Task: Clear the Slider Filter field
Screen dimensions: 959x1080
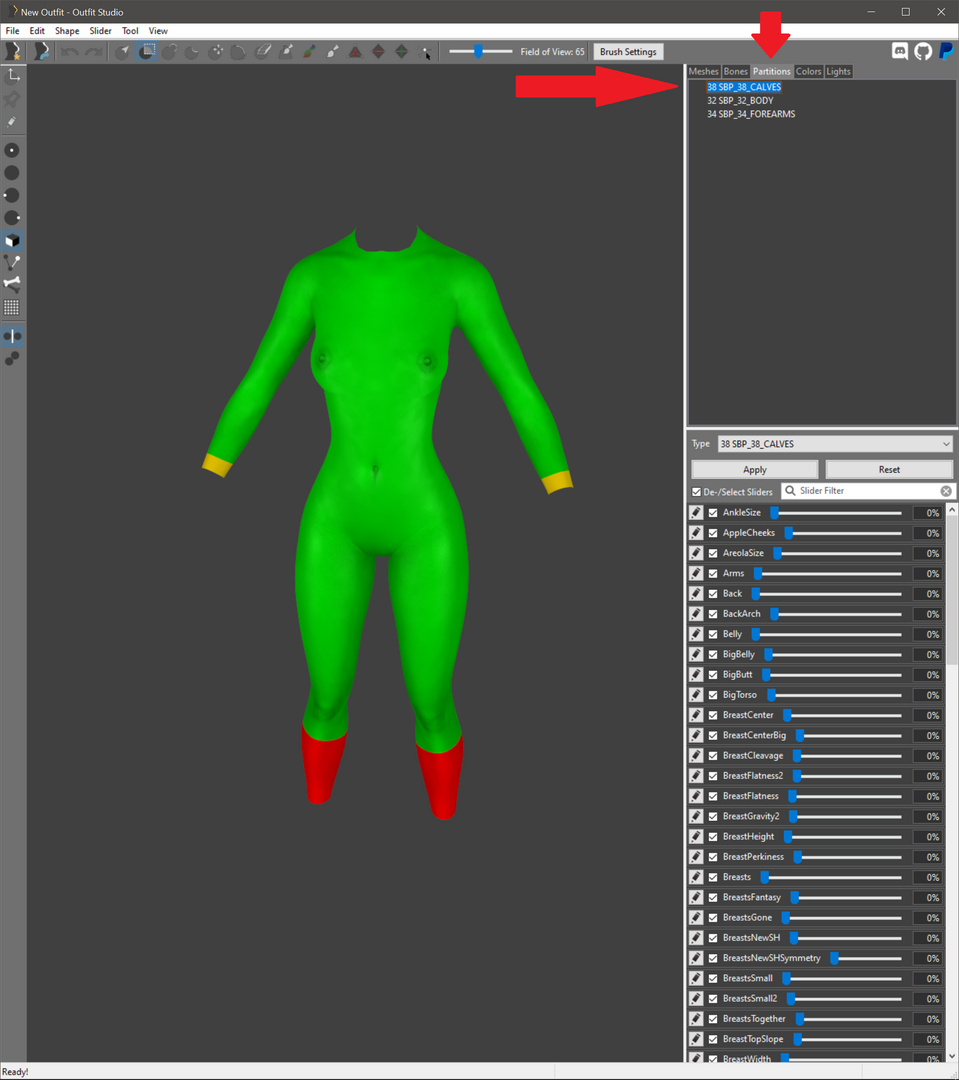Action: point(946,491)
